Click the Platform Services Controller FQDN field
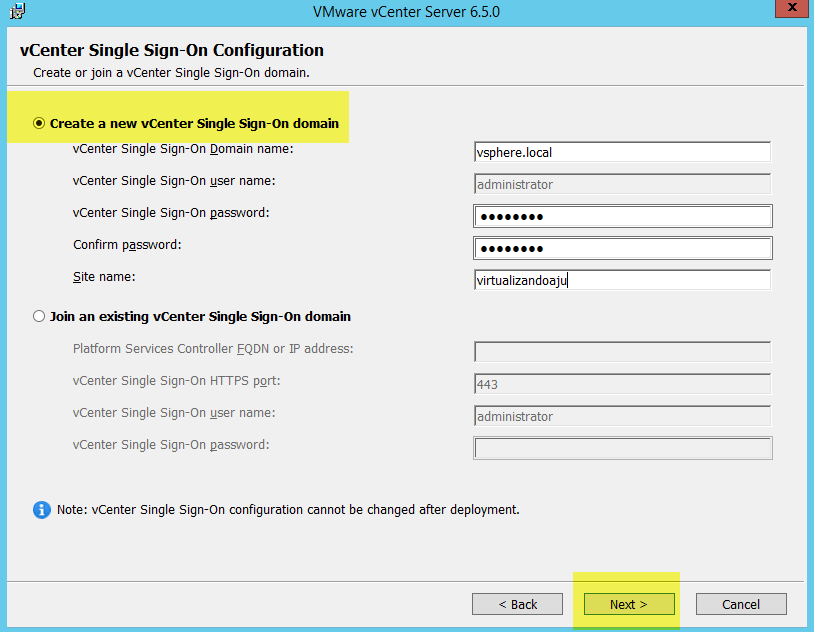814x632 pixels. point(621,352)
